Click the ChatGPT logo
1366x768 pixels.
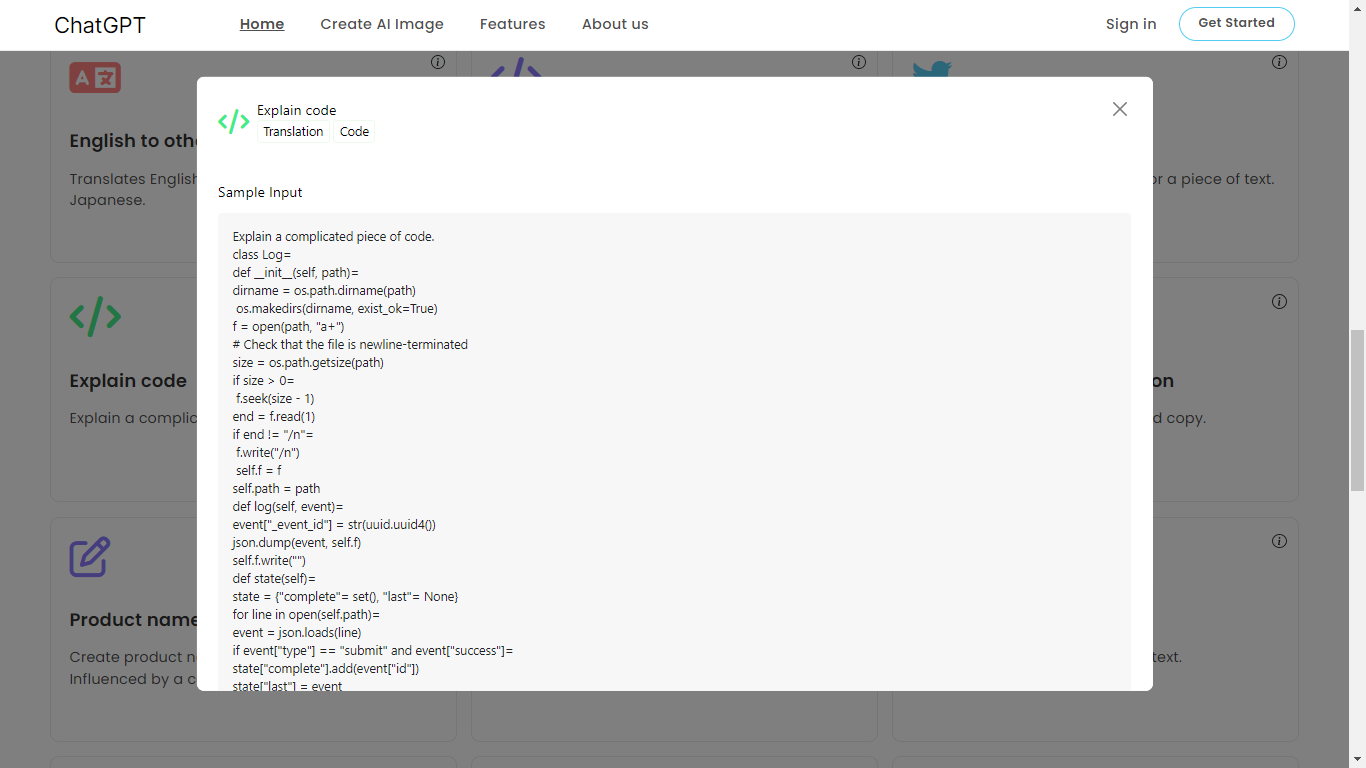pyautogui.click(x=99, y=24)
